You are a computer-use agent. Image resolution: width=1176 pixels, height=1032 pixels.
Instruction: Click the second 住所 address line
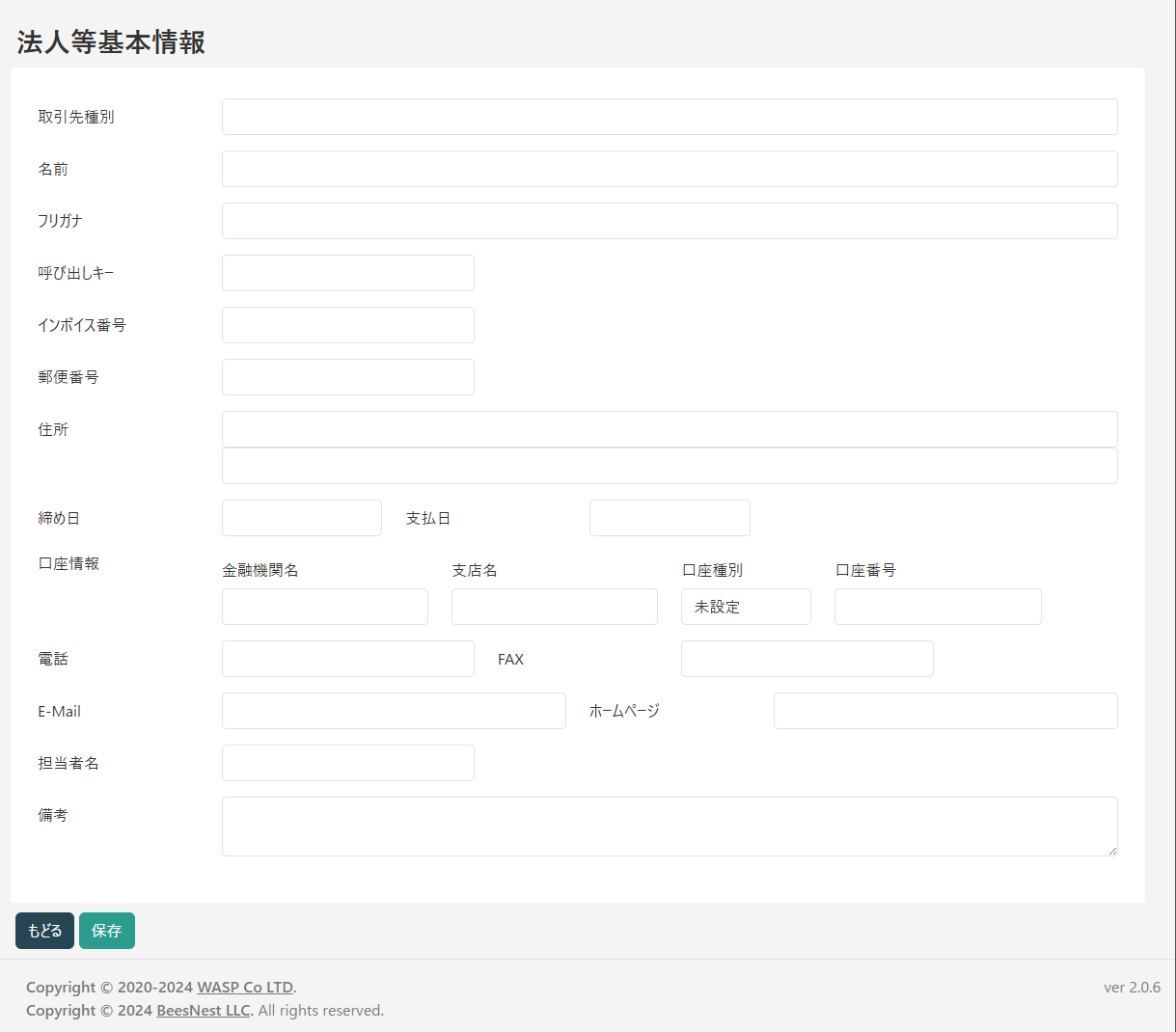pos(670,466)
